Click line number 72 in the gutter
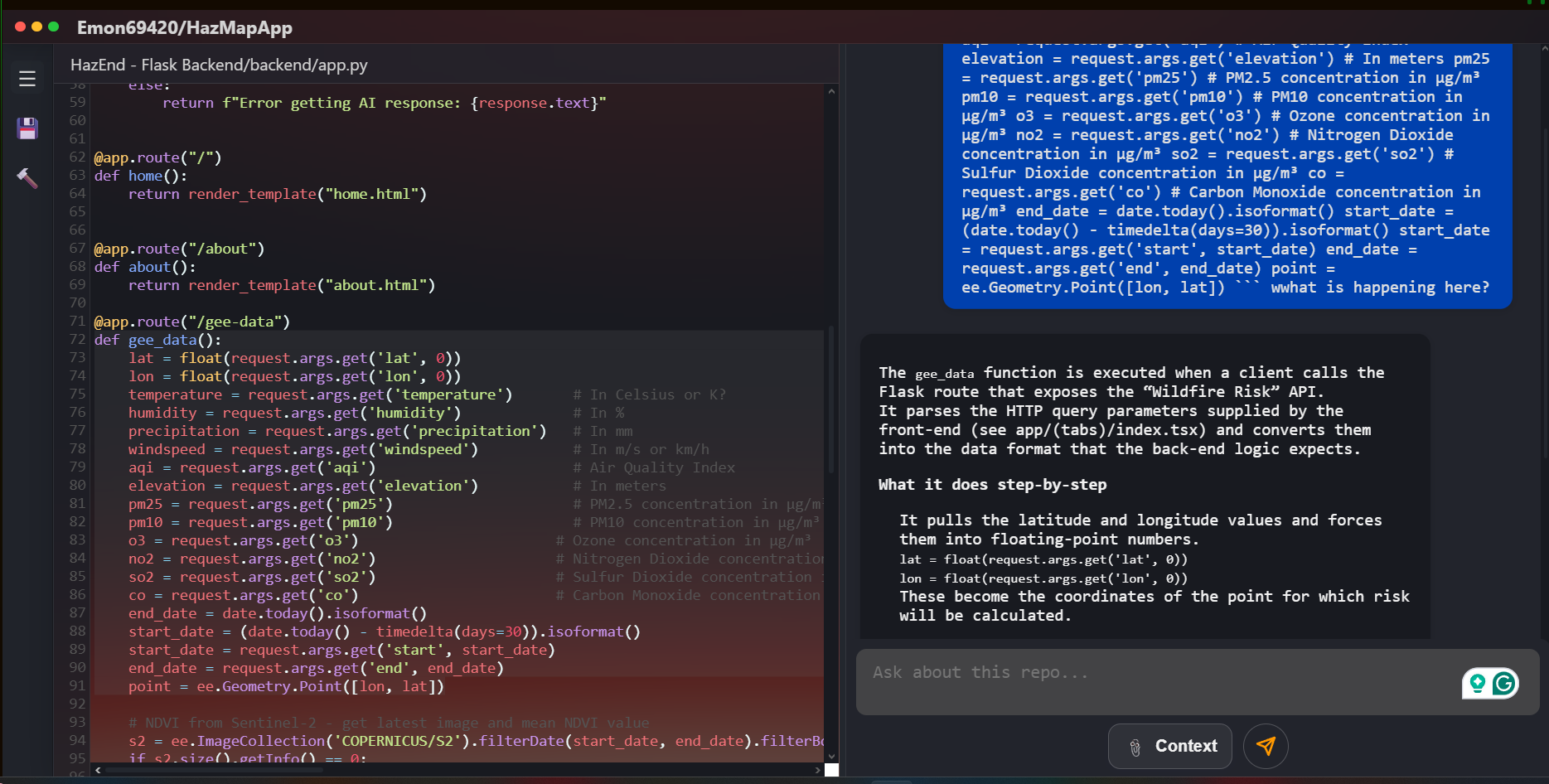Image resolution: width=1549 pixels, height=784 pixels. pyautogui.click(x=77, y=340)
